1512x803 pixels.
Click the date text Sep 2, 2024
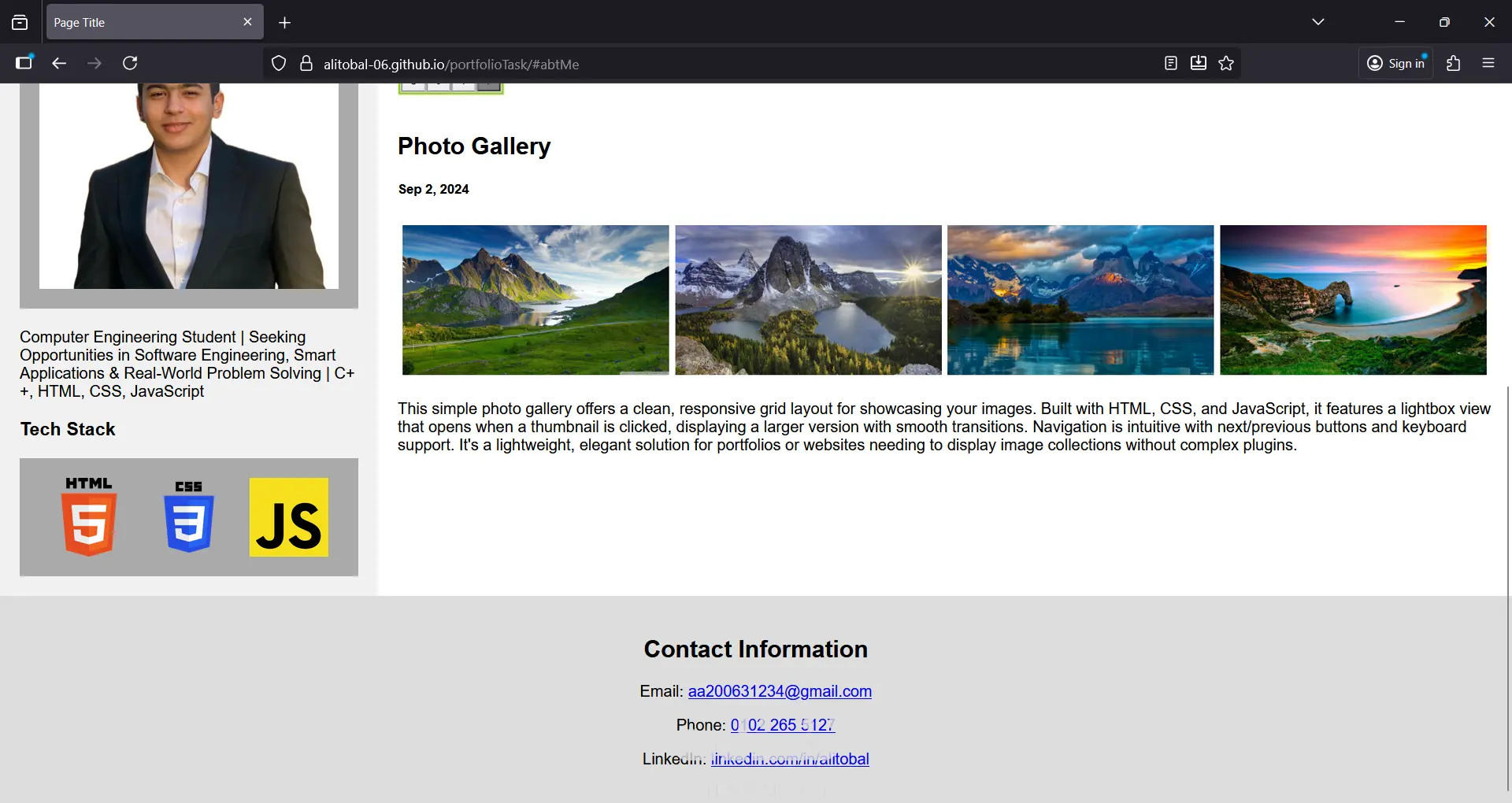pyautogui.click(x=434, y=189)
